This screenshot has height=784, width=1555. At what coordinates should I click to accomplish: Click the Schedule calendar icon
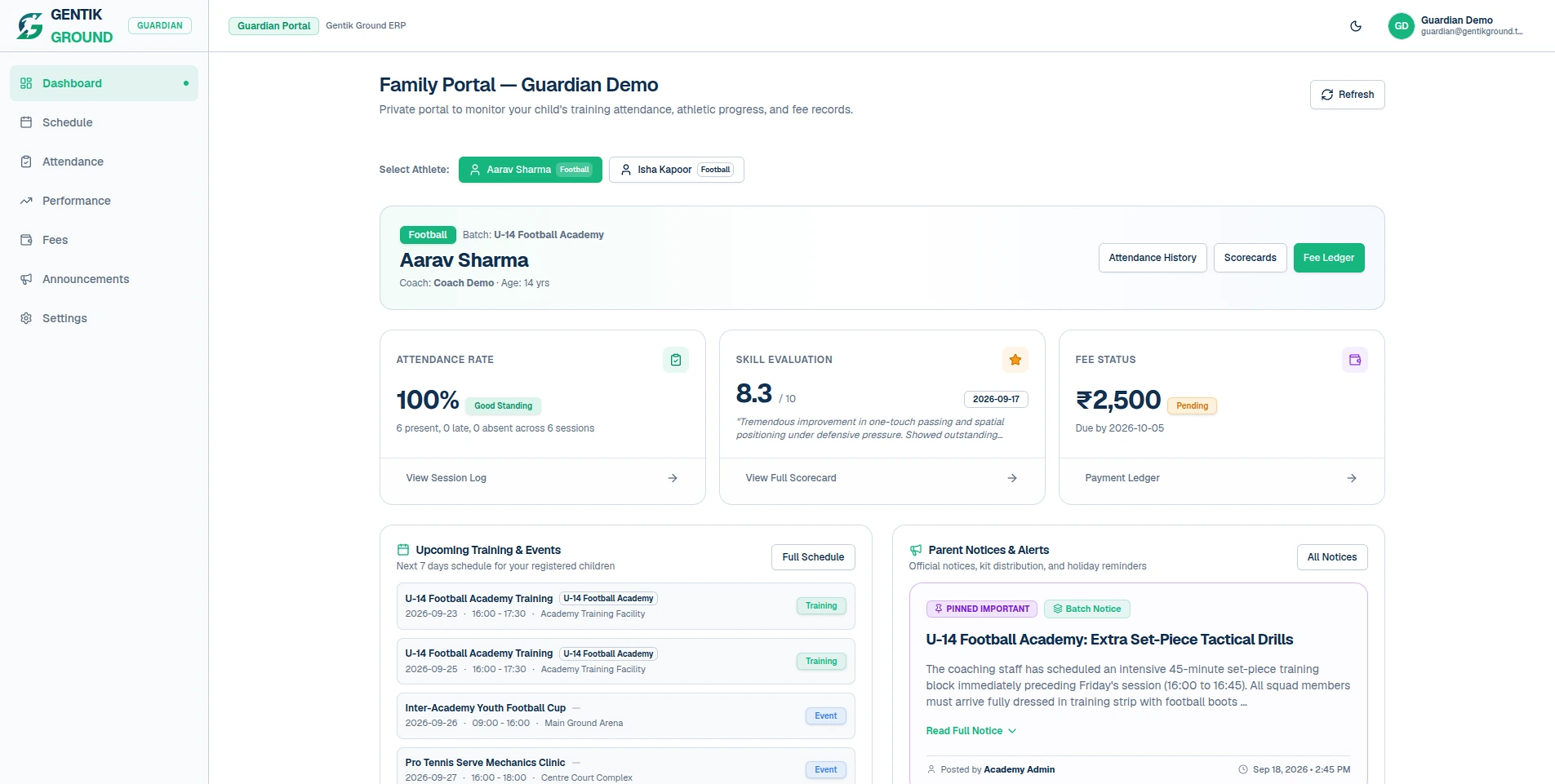point(26,122)
